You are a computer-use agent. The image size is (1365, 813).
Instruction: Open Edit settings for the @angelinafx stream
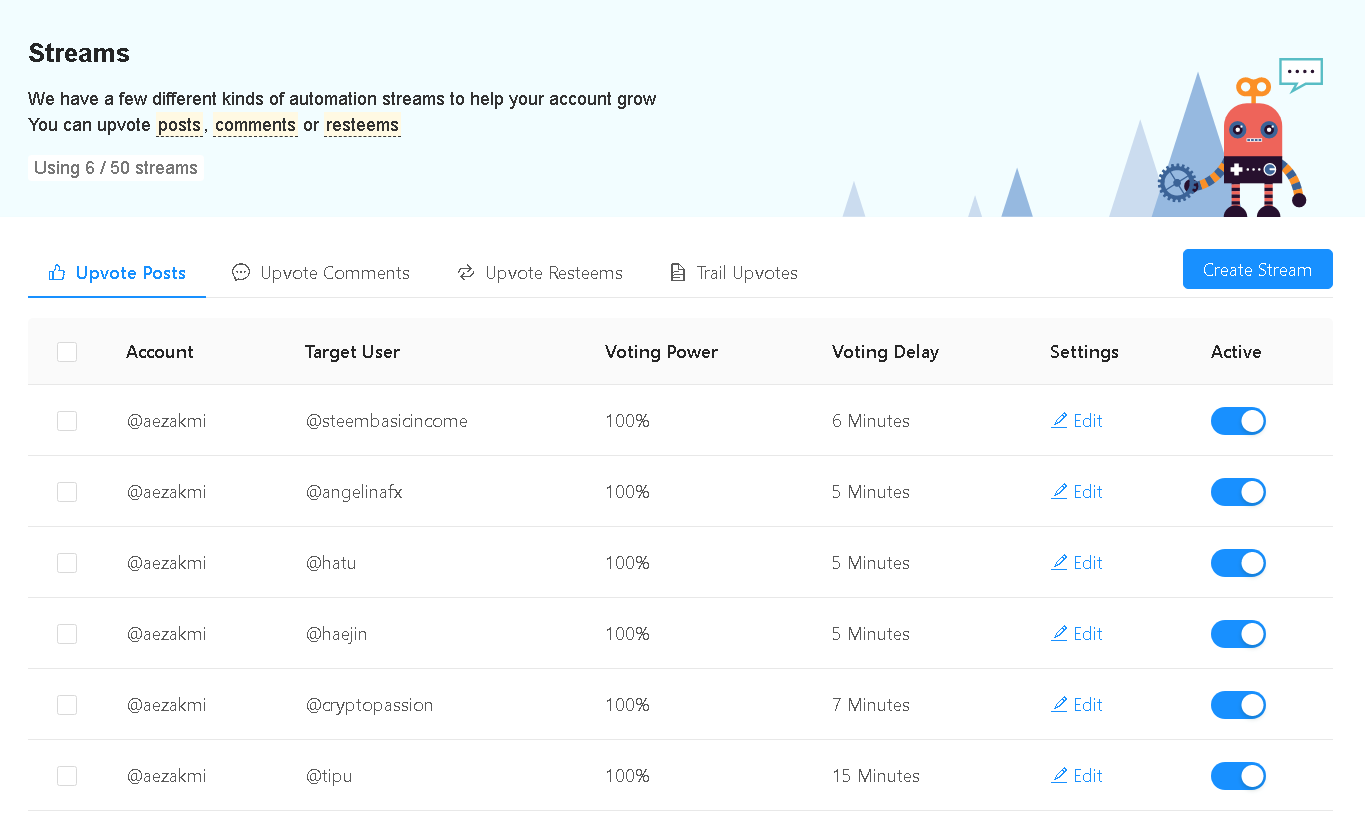coord(1077,492)
